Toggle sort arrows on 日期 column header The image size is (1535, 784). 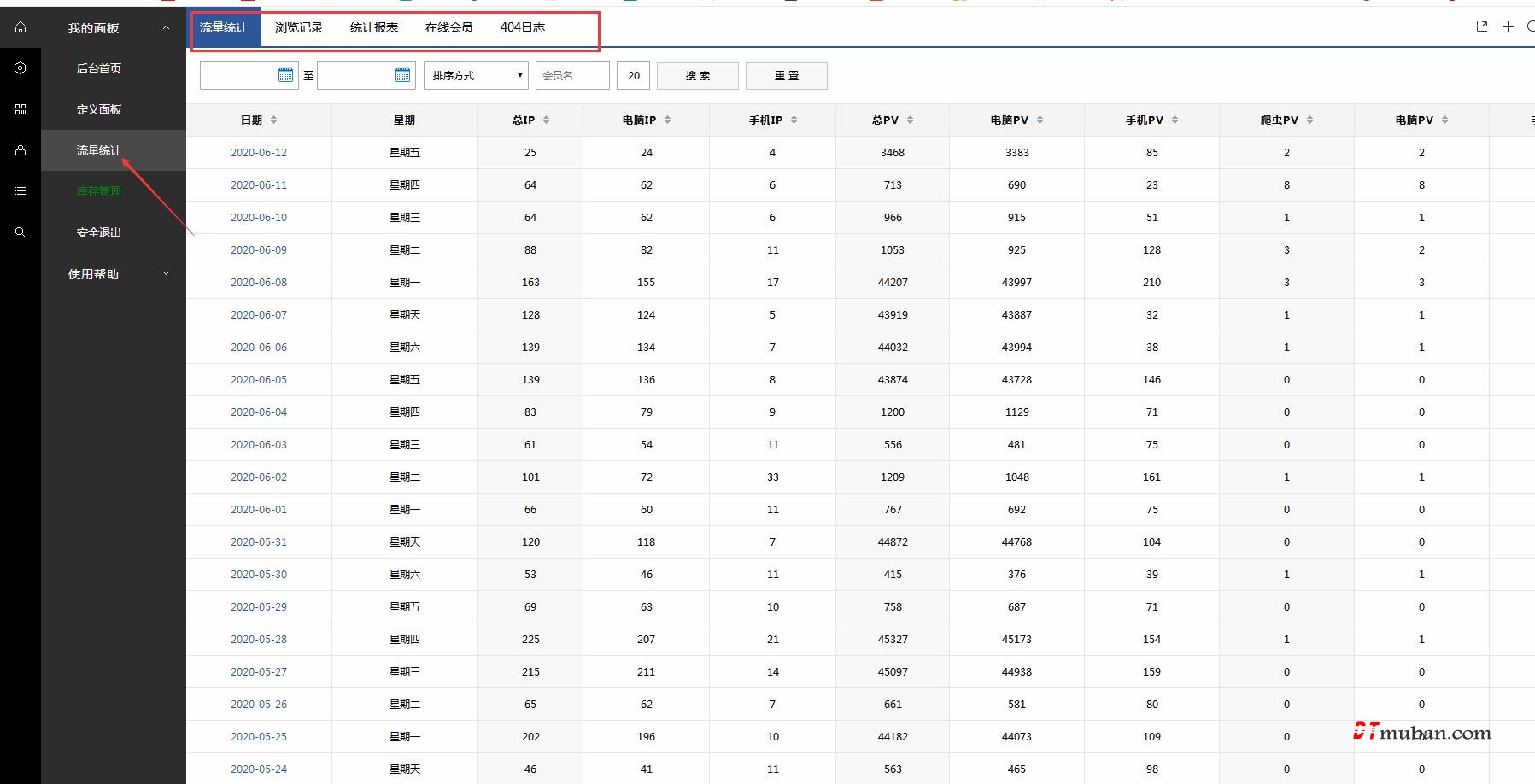tap(273, 120)
